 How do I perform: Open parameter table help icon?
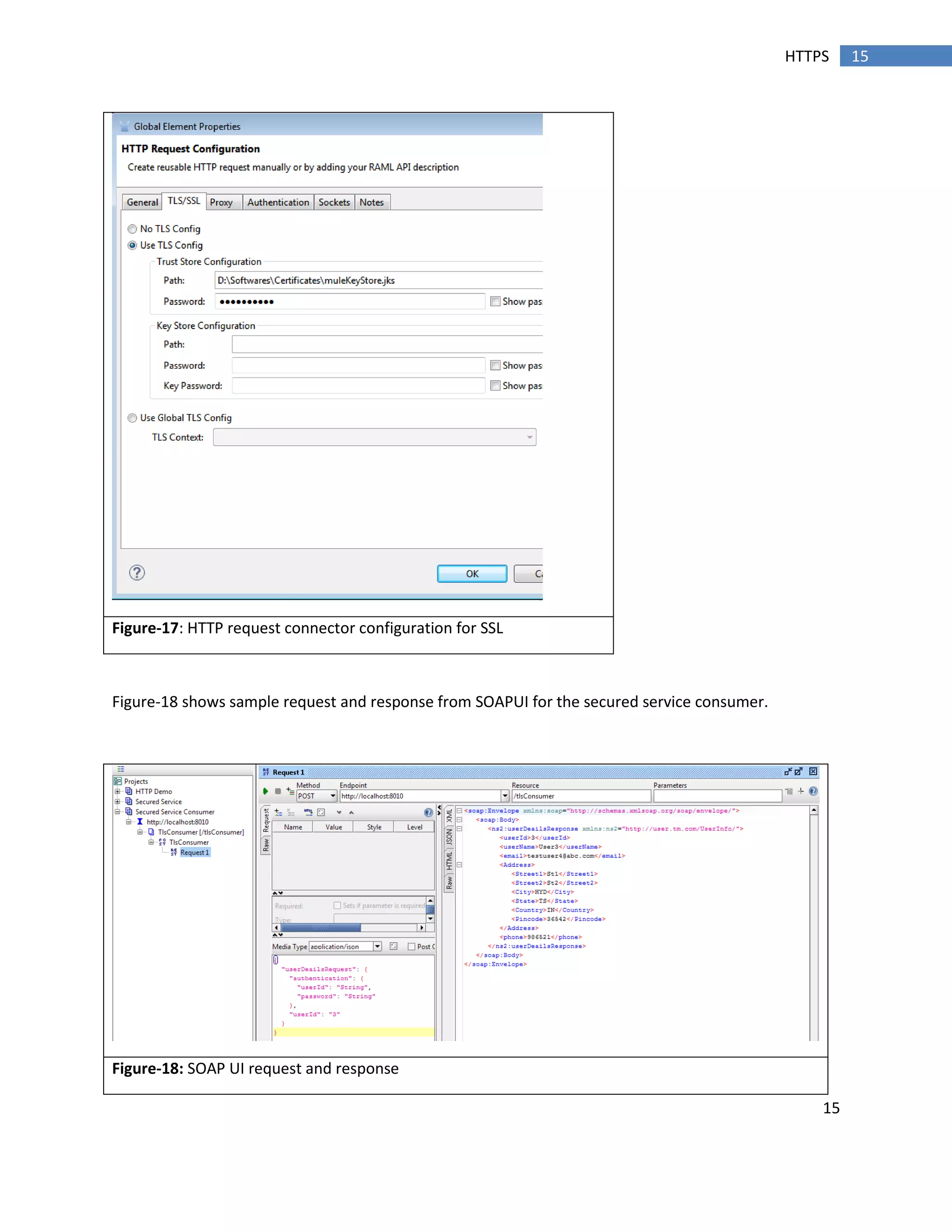pyautogui.click(x=428, y=812)
